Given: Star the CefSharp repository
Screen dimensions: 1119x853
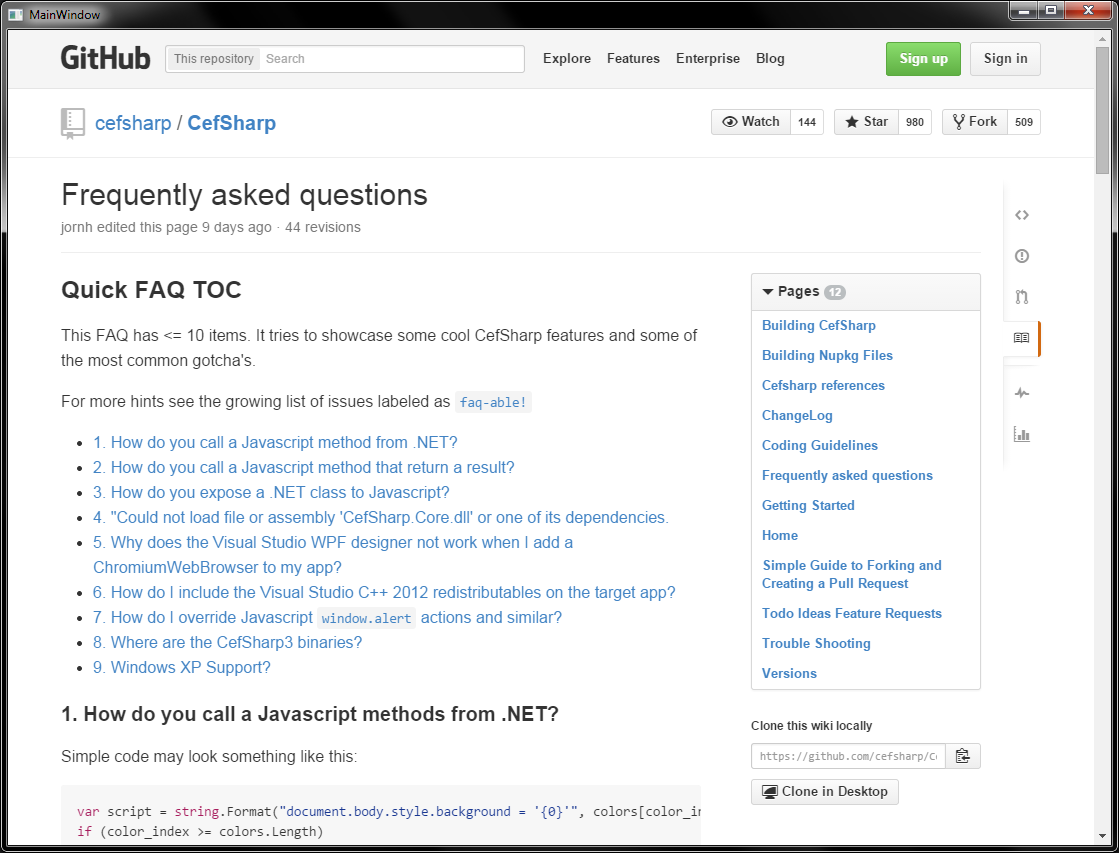Looking at the screenshot, I should (x=866, y=122).
